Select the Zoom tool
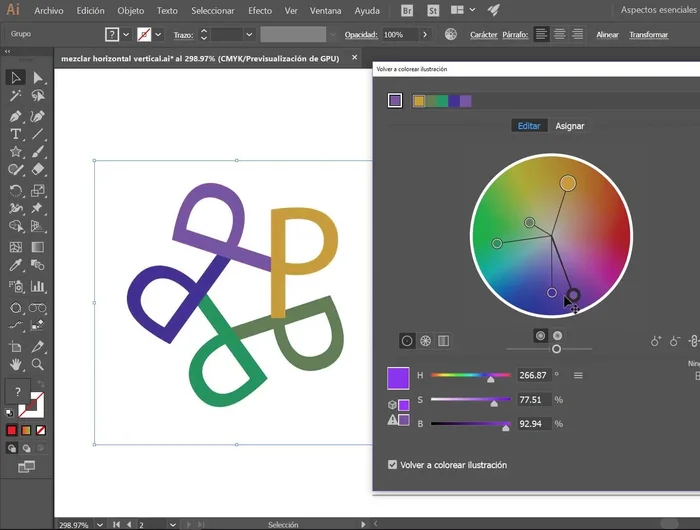 point(38,365)
